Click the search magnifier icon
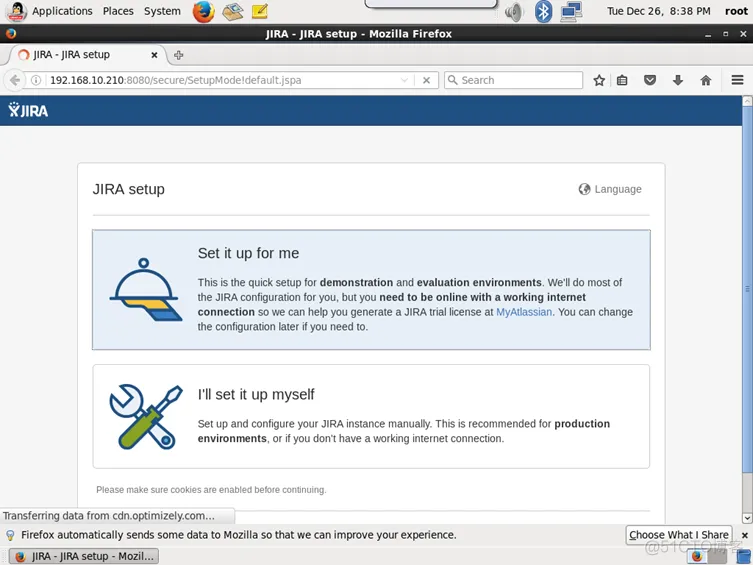 tap(452, 80)
